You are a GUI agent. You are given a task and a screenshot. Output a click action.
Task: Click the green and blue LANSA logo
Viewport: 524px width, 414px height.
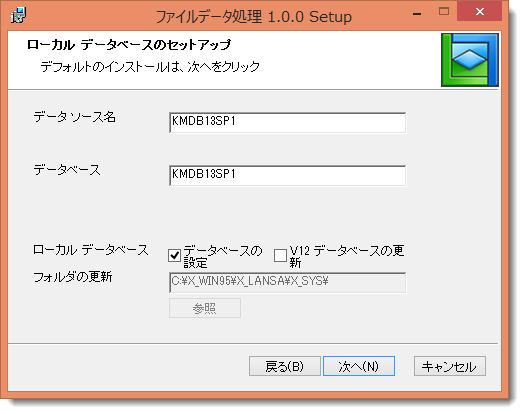(470, 60)
